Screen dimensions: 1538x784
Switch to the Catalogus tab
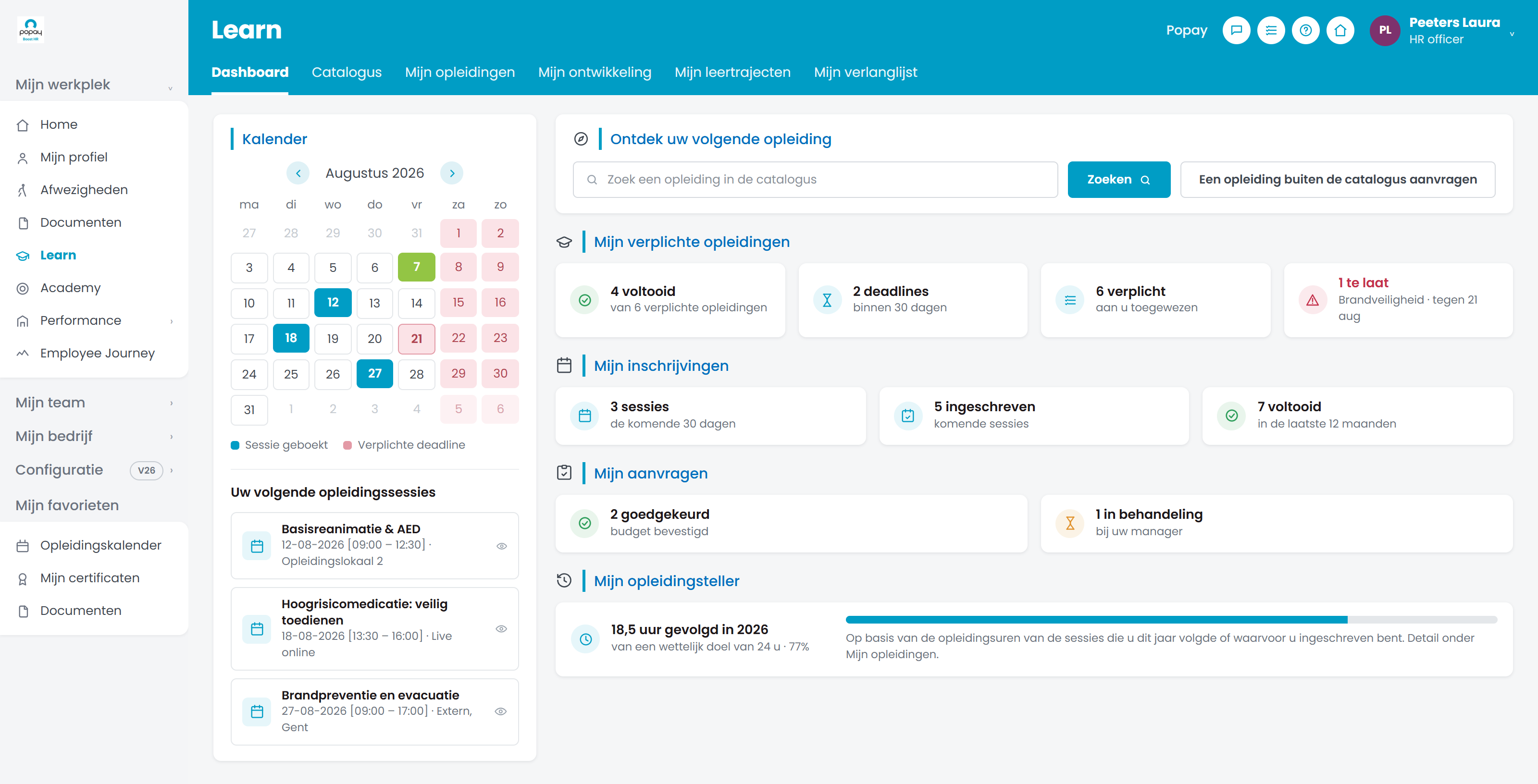pos(346,72)
